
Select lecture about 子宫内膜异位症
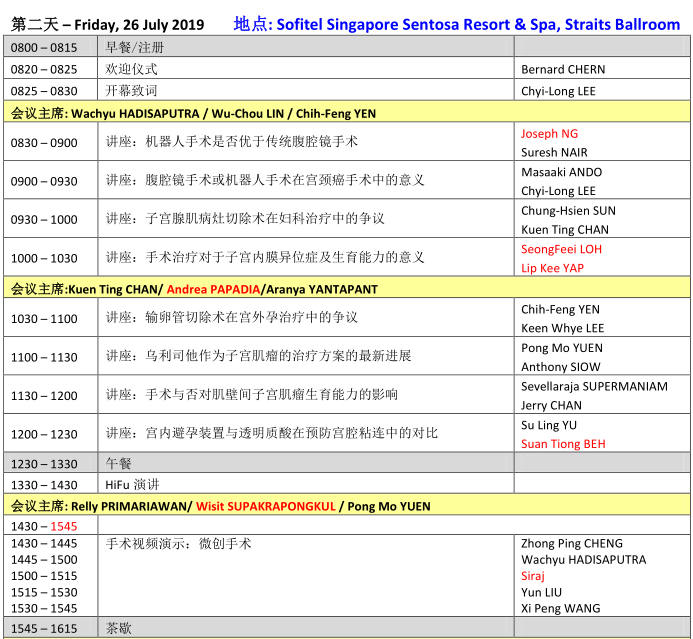(285, 257)
